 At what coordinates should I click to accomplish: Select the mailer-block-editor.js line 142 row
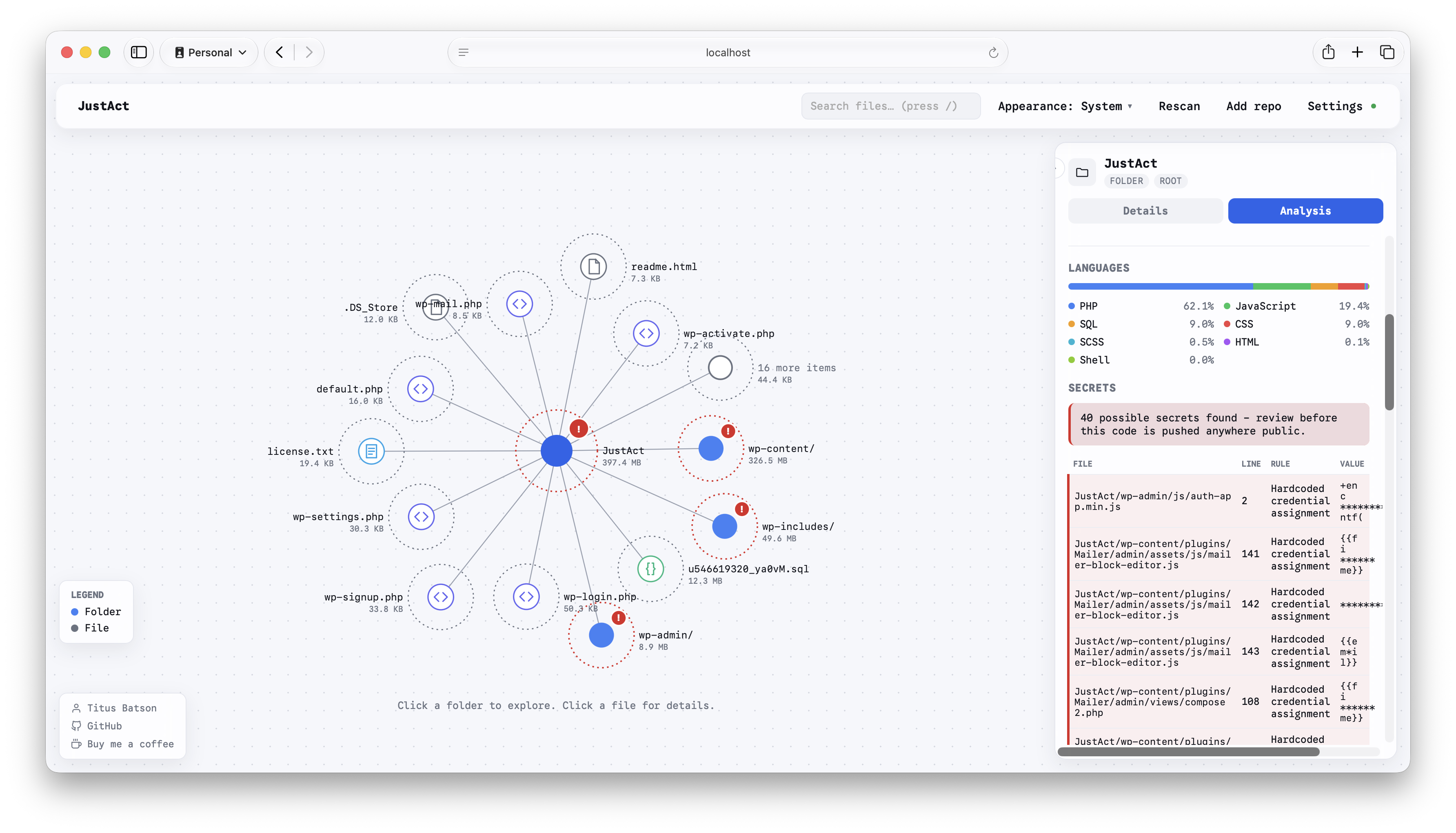[x=1218, y=605]
